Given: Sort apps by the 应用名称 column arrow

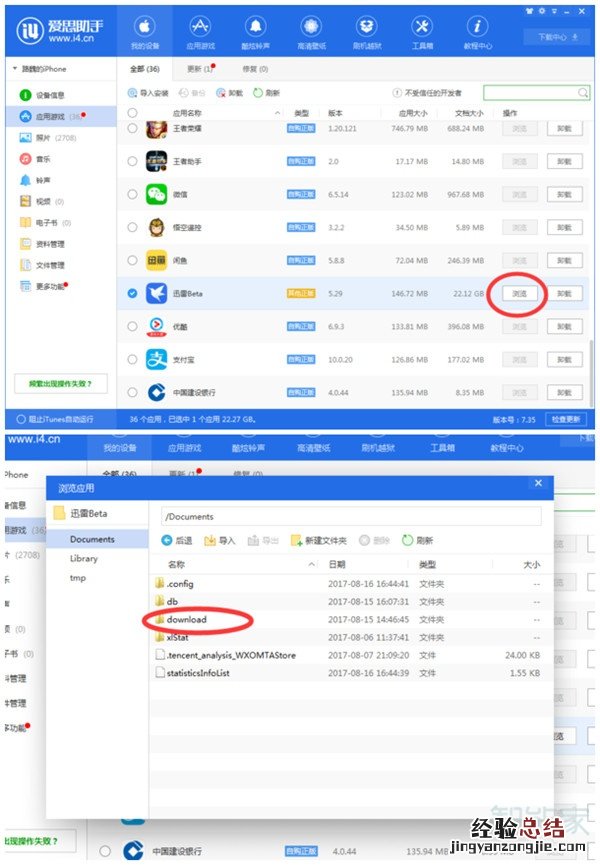Looking at the screenshot, I should tap(277, 113).
